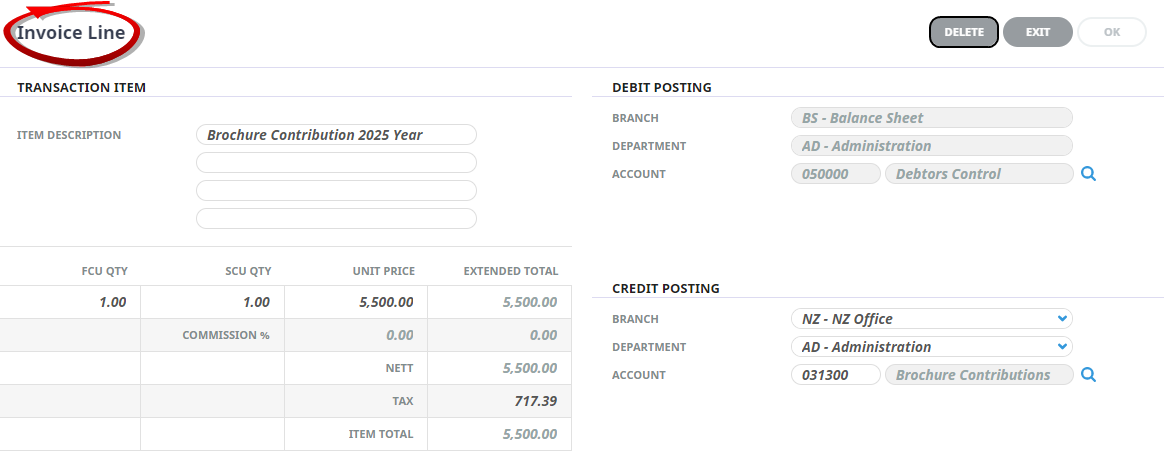1164x469 pixels.
Task: Click the Invoice Line page title
Action: tap(71, 33)
